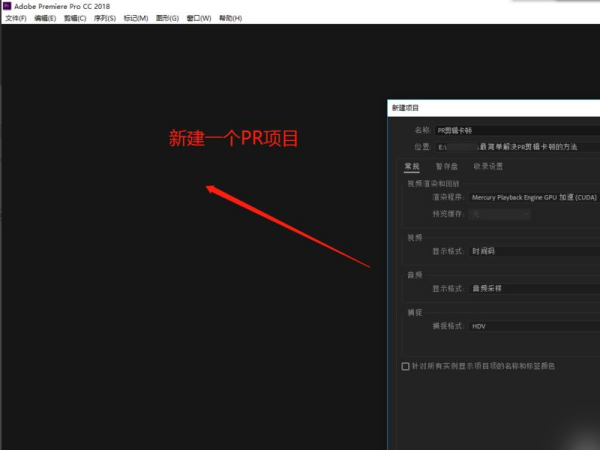Expand the audio 显示格式 音频采样 dropdown
The width and height of the screenshot is (600, 450).
click(x=532, y=288)
